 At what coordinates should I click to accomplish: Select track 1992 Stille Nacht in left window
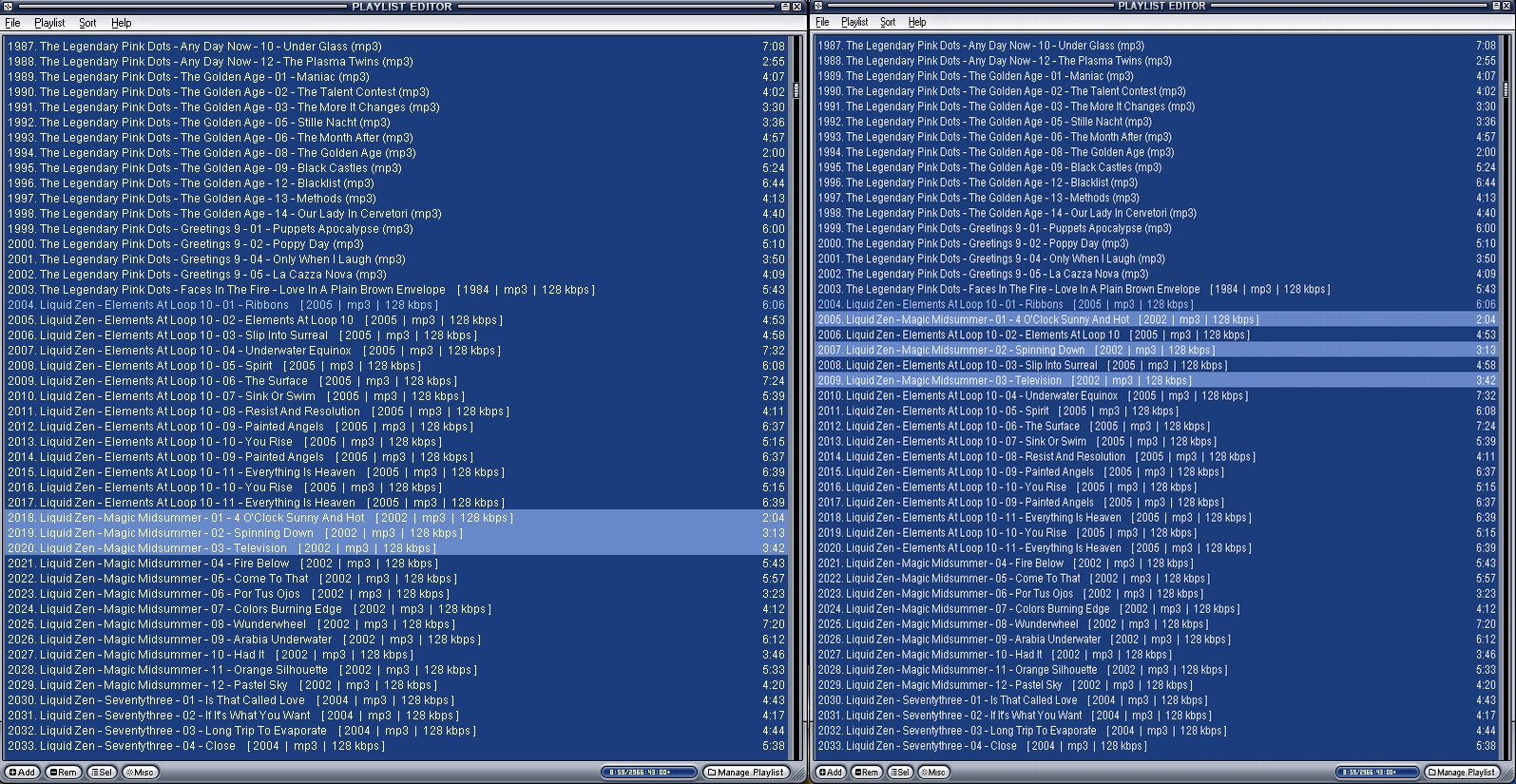pos(396,122)
